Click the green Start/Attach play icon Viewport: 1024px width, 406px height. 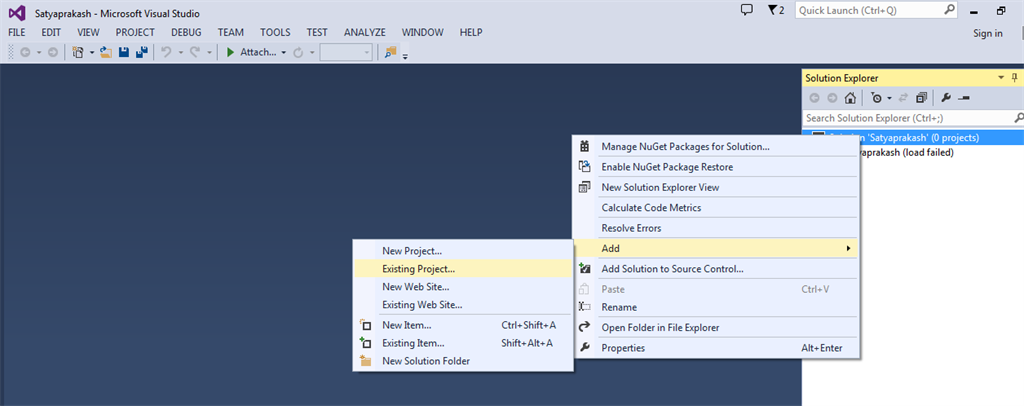(x=230, y=52)
